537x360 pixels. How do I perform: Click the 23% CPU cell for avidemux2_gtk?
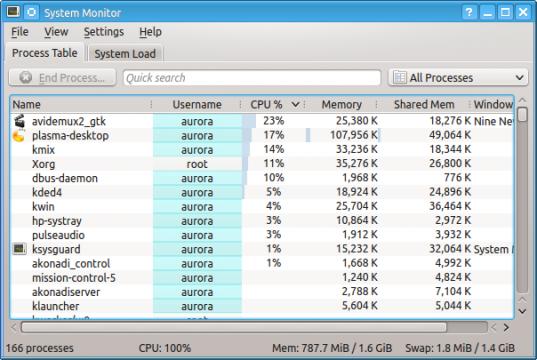click(x=273, y=121)
